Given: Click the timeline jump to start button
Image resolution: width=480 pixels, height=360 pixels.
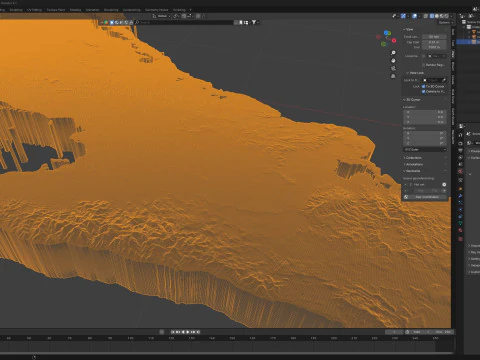Looking at the screenshot, I should (x=173, y=332).
